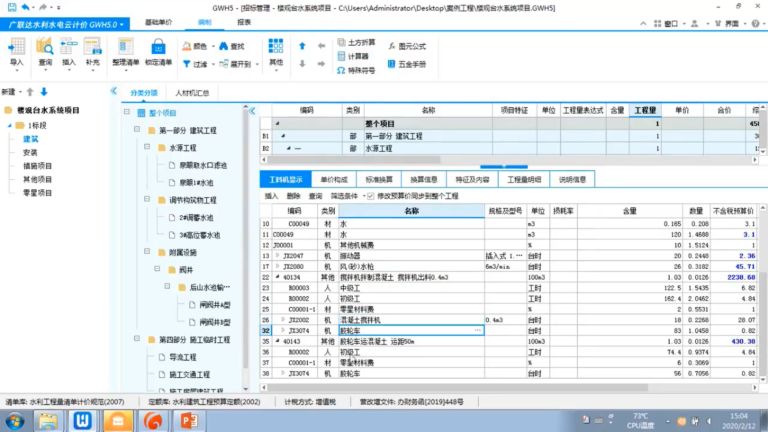Open PowerPoint from the taskbar
The image size is (768, 432).
(190, 421)
